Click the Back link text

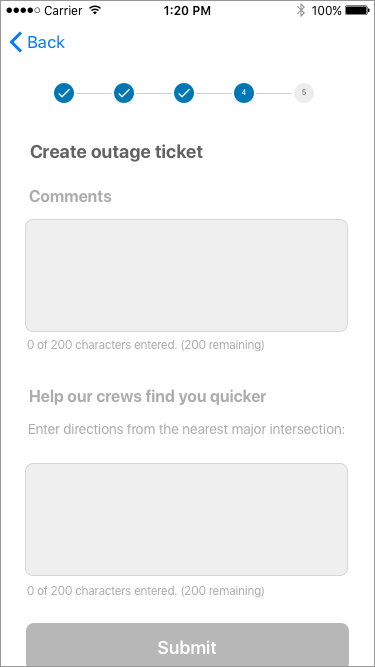[46, 42]
